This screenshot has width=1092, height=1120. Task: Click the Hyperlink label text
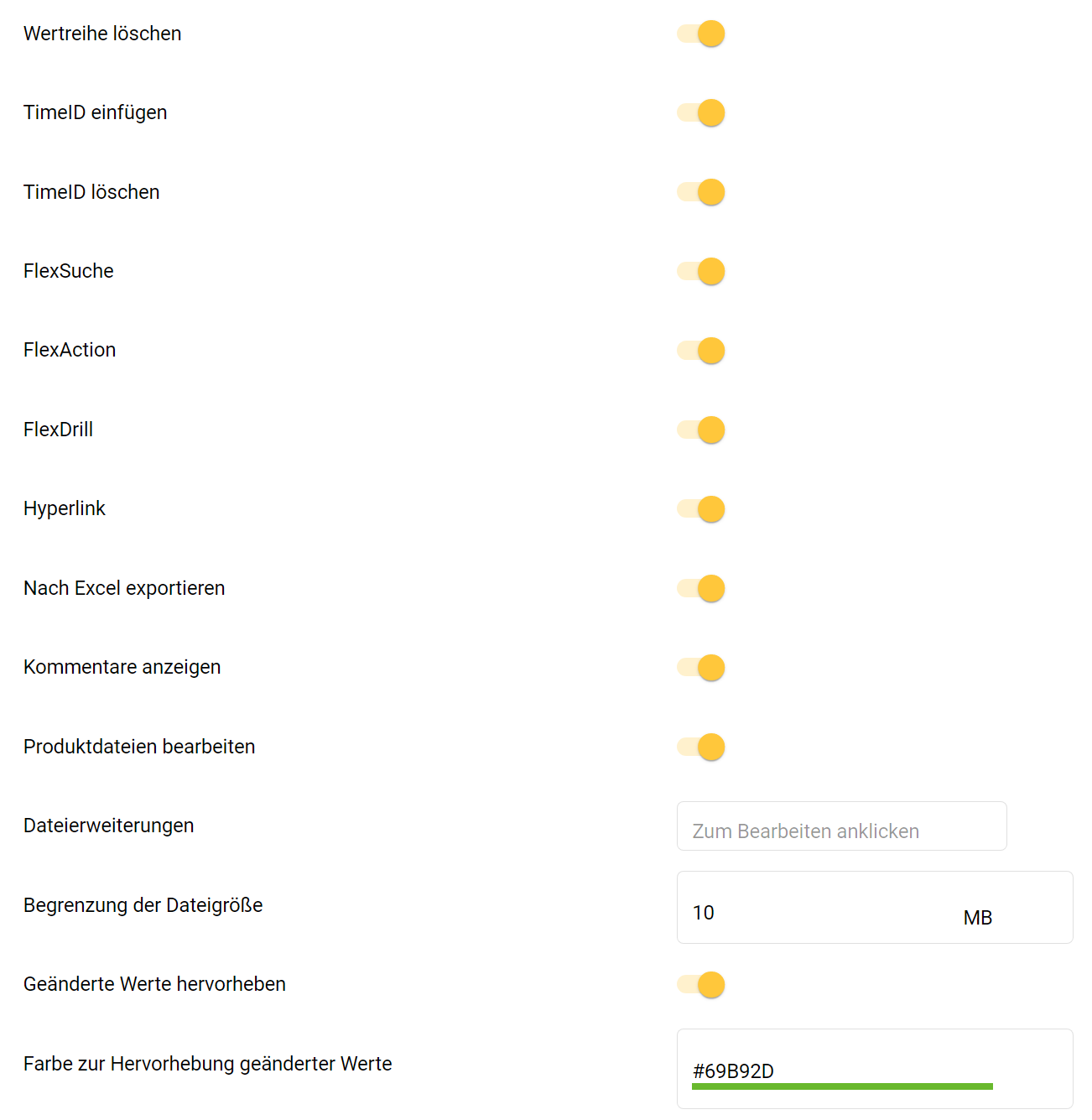tap(65, 508)
